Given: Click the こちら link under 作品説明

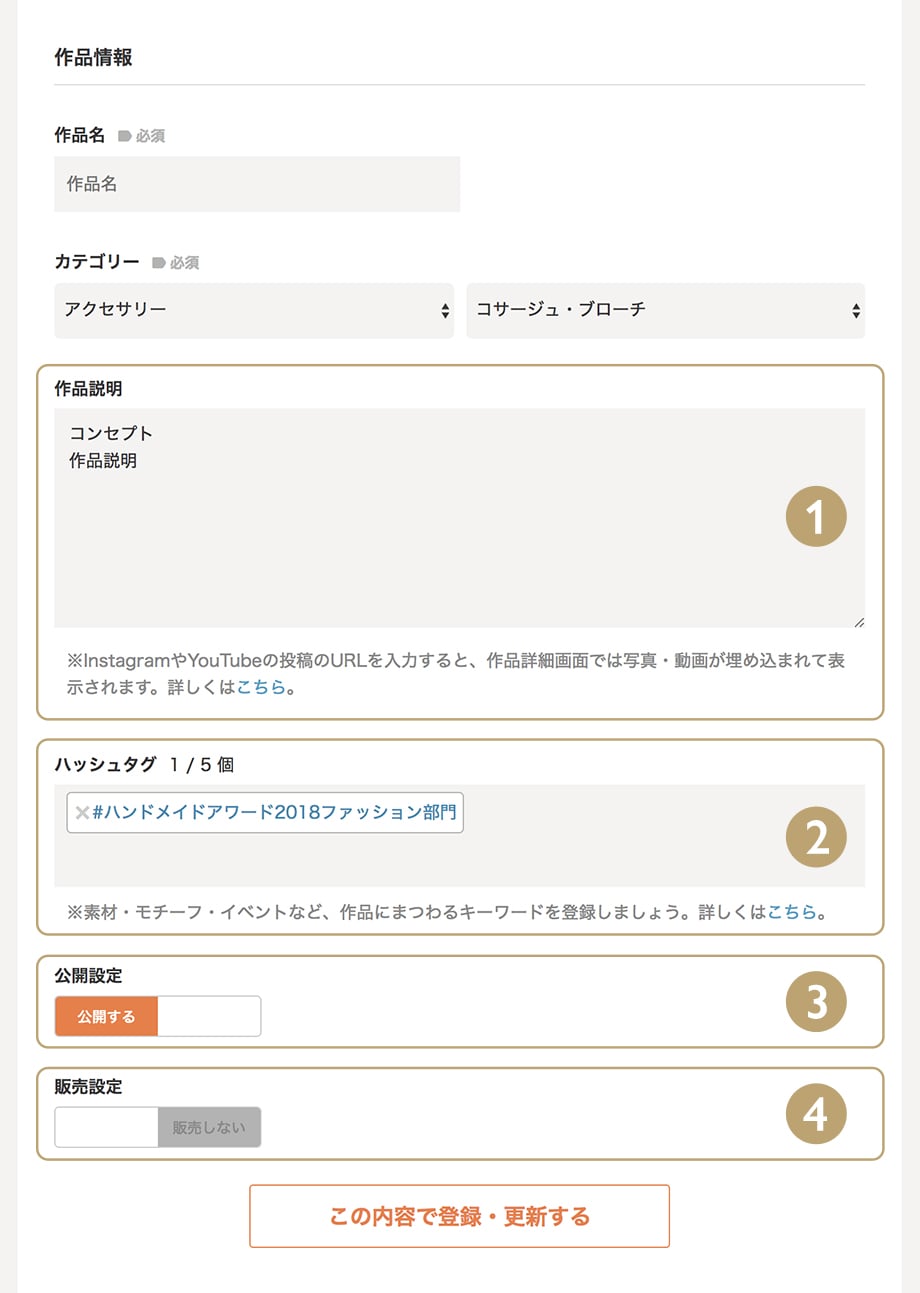Looking at the screenshot, I should point(261,688).
